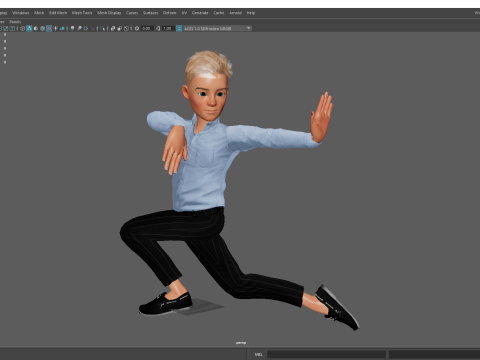Toggle viewport Shadows icon

[62, 28]
